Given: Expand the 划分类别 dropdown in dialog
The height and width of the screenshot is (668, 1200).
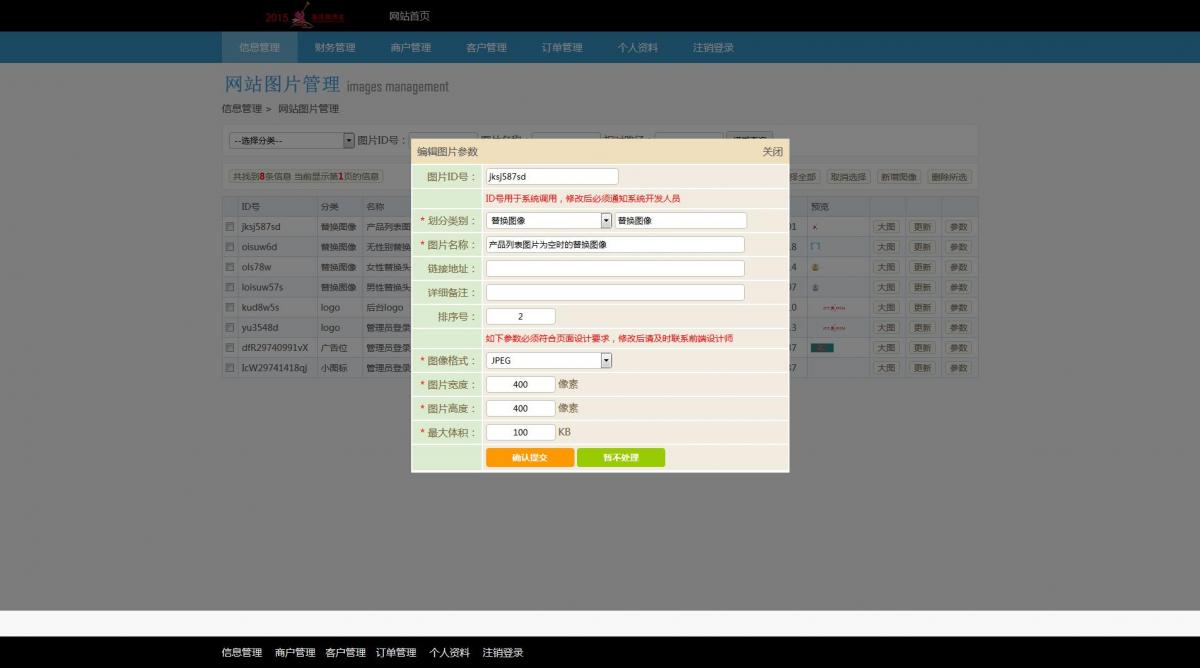Looking at the screenshot, I should [x=548, y=220].
